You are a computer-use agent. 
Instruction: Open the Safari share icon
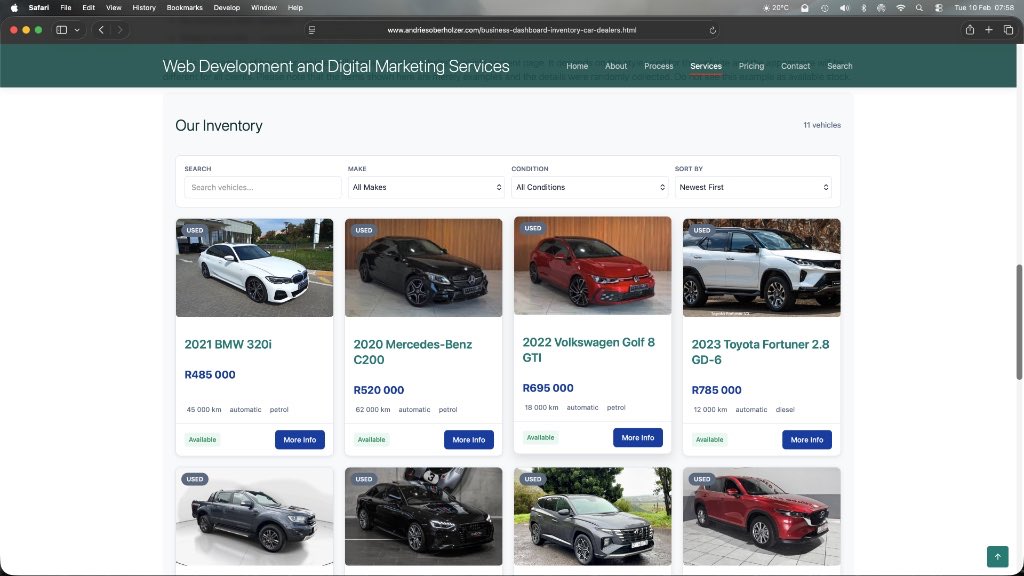point(969,29)
